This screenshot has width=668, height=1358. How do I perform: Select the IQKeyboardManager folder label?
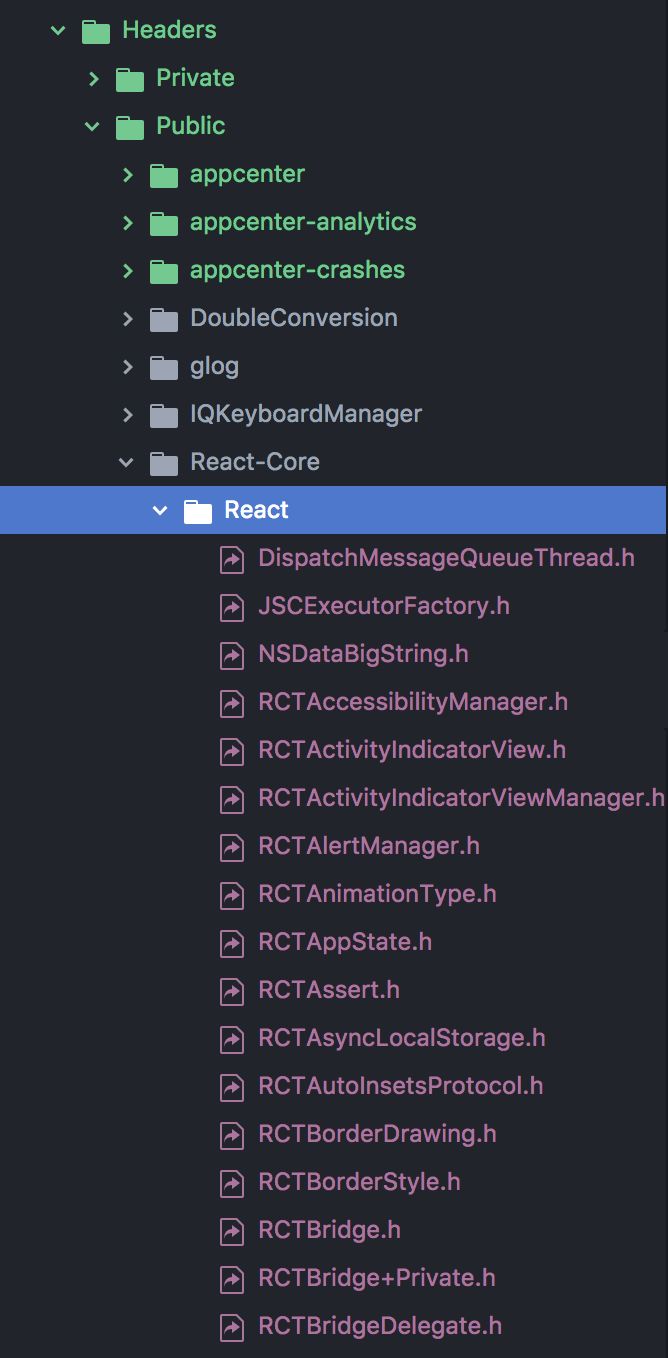306,415
